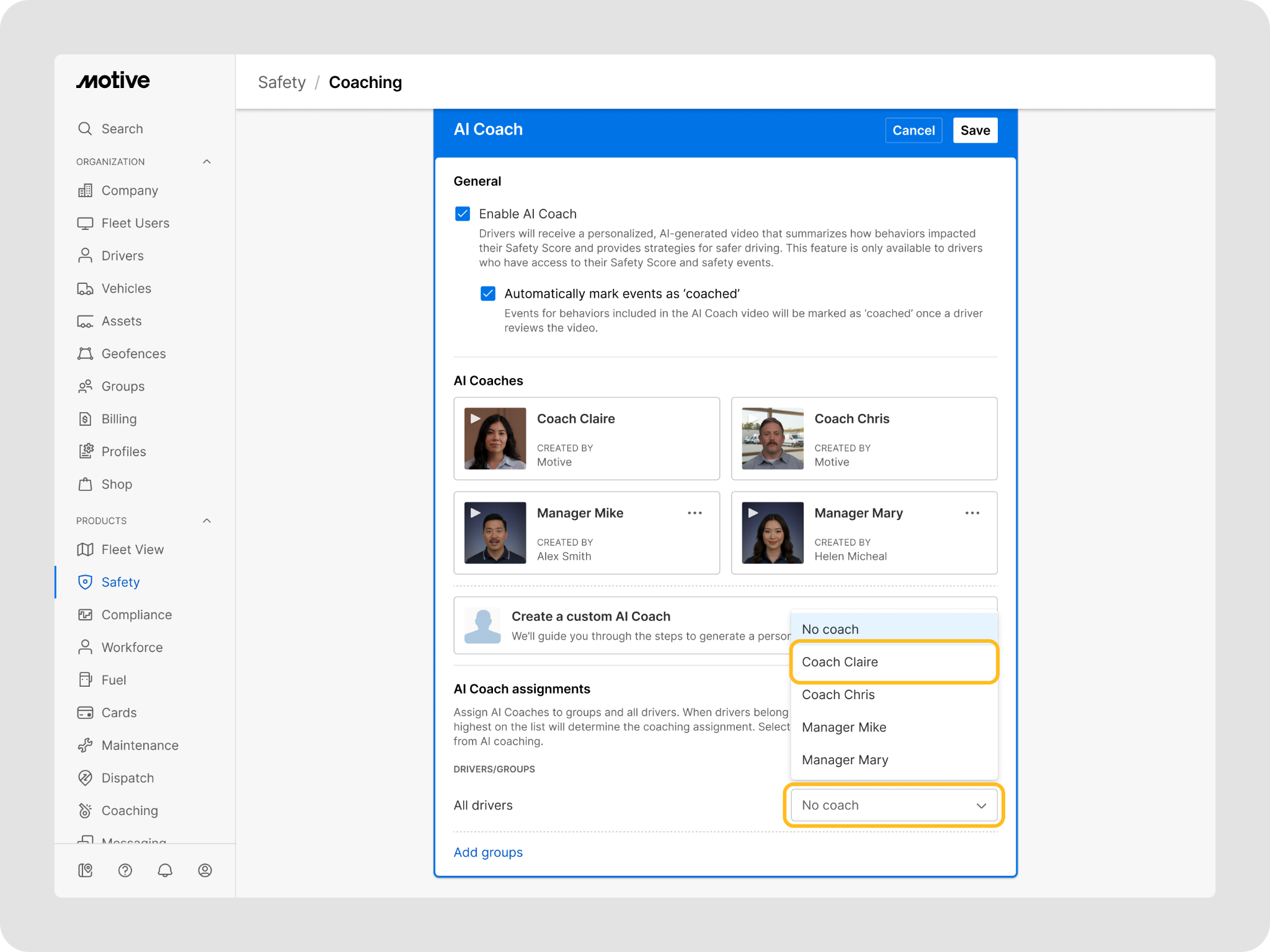Toggle Automatically mark events as coached checkbox

point(488,293)
